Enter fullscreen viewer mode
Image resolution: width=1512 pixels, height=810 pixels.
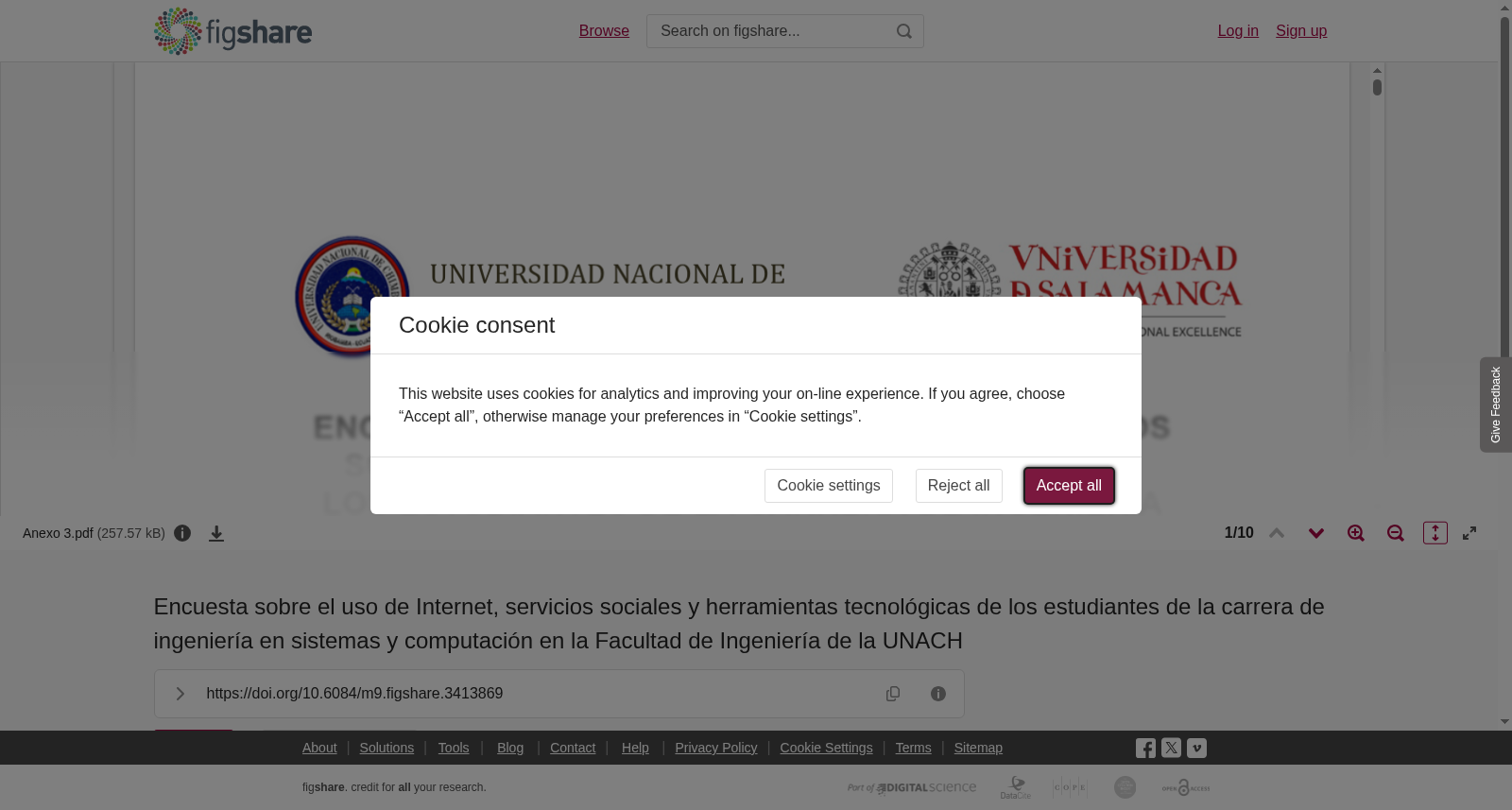coord(1469,533)
